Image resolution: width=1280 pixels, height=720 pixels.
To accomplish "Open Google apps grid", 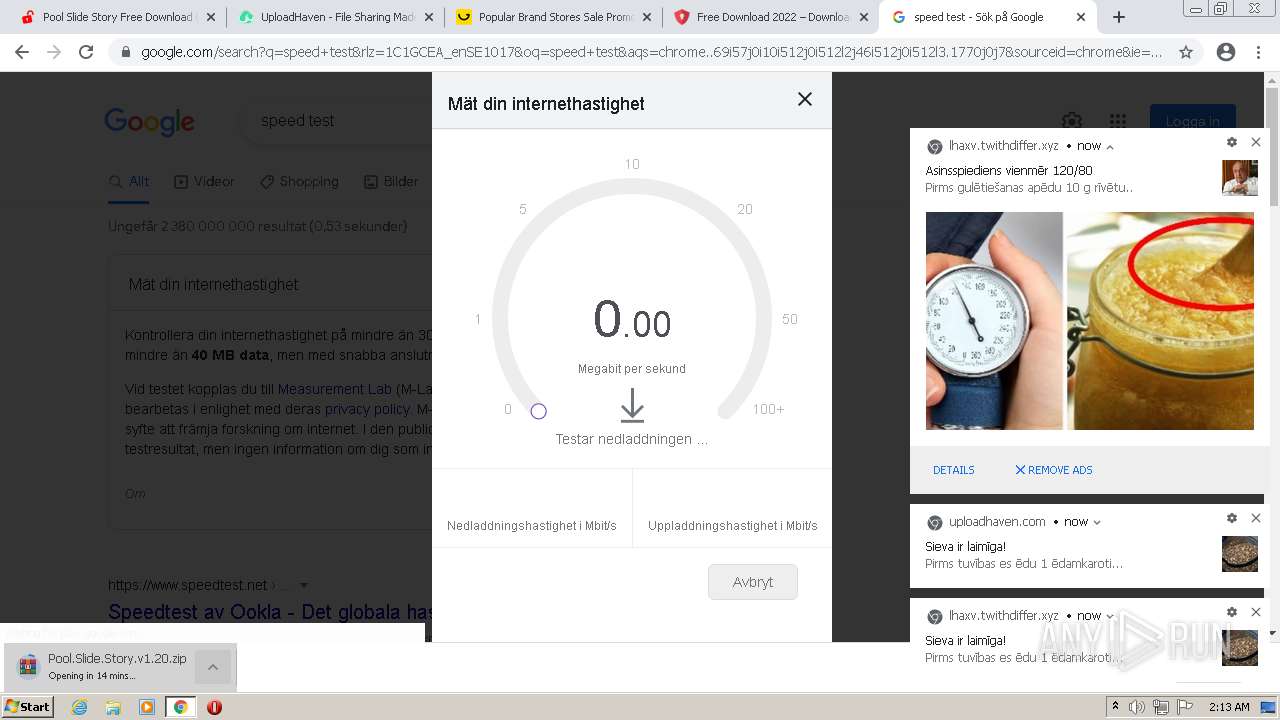I will point(1118,121).
